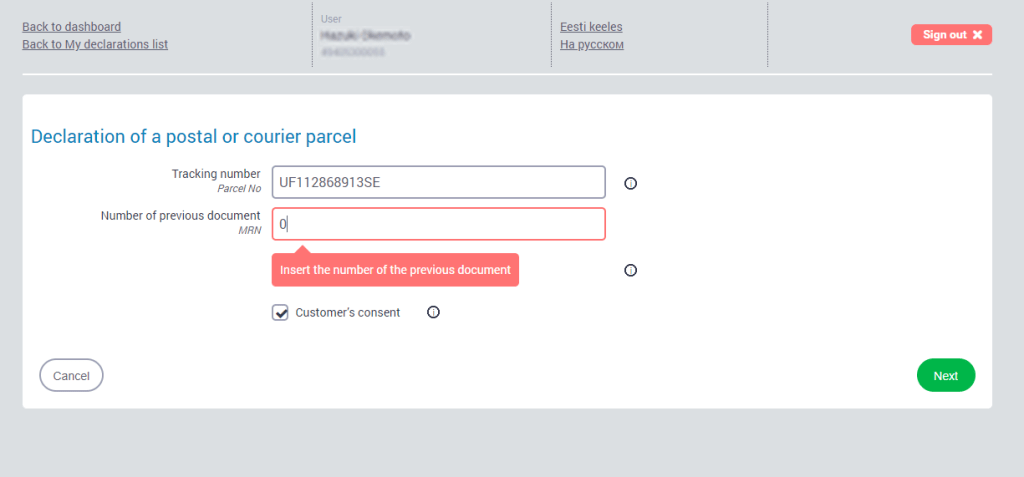Click the "Number of previous document" label
The height and width of the screenshot is (477, 1024).
pyautogui.click(x=181, y=216)
